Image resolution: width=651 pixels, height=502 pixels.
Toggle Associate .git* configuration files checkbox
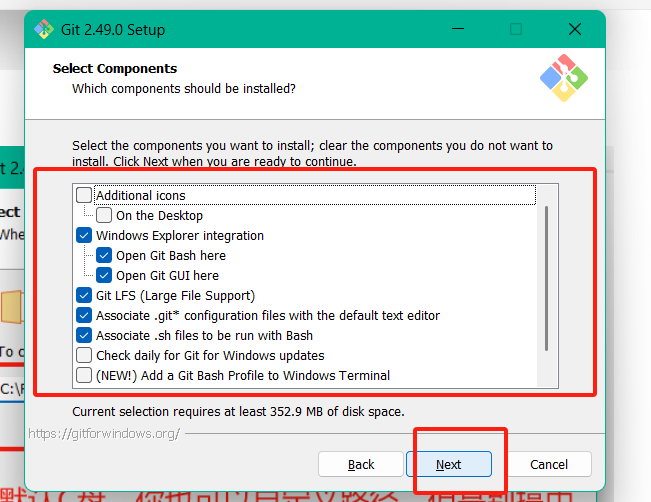click(x=84, y=315)
